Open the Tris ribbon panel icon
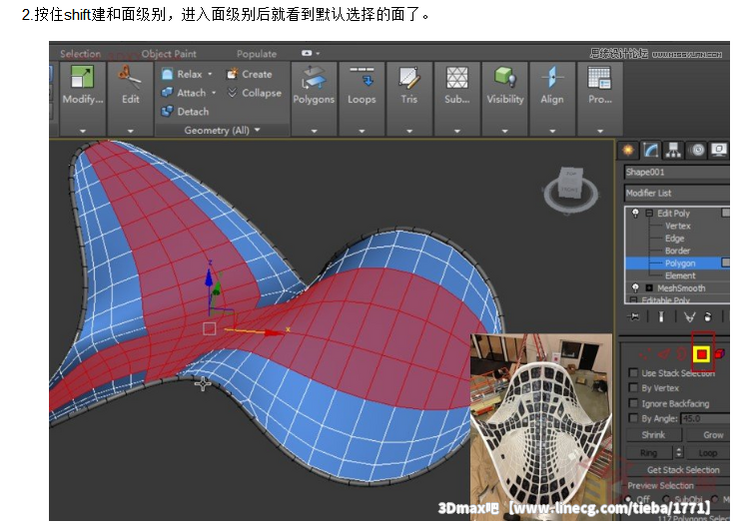 pos(409,77)
